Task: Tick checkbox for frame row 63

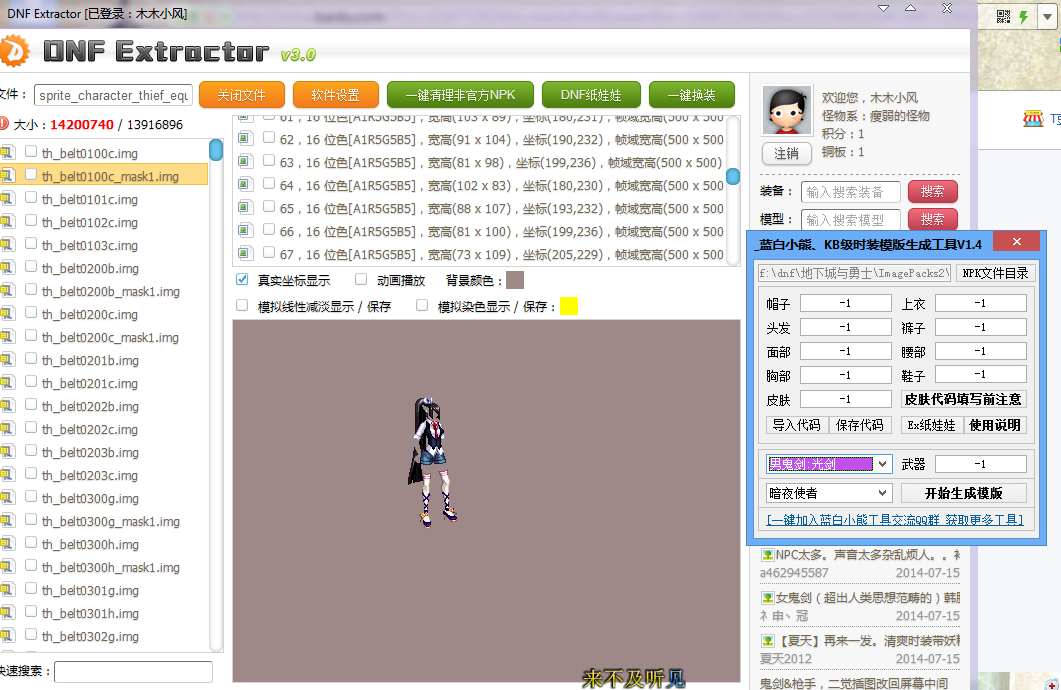Action: [269, 160]
